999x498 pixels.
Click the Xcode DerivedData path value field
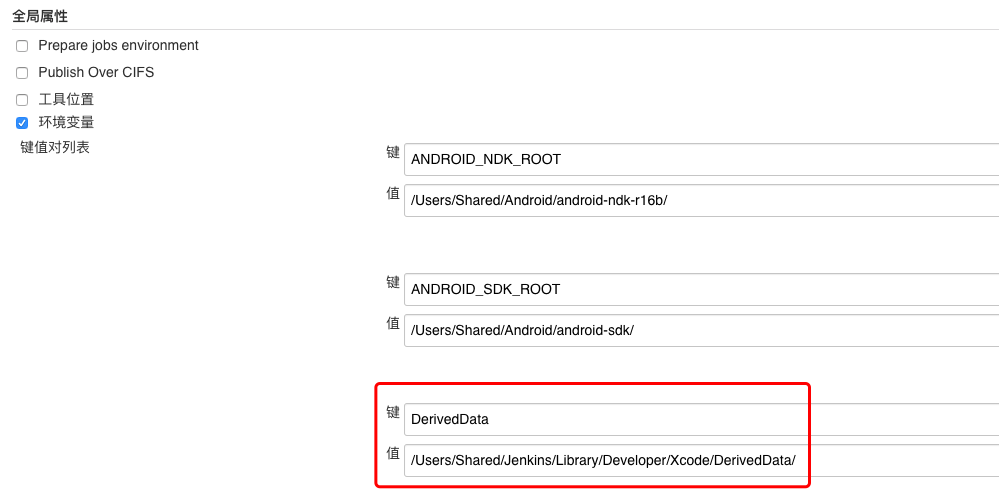700,460
